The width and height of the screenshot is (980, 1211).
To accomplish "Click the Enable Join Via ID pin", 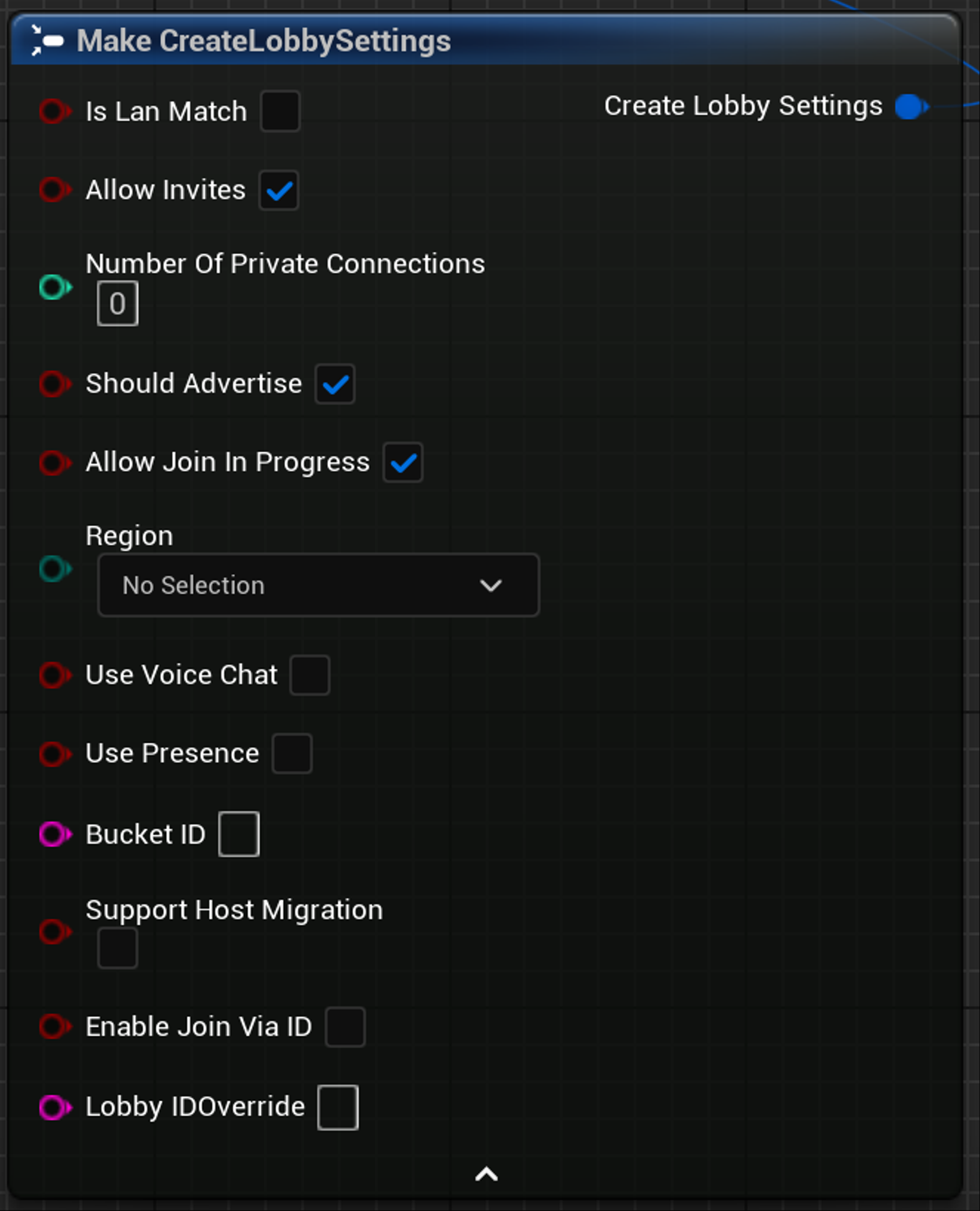I will (55, 1026).
